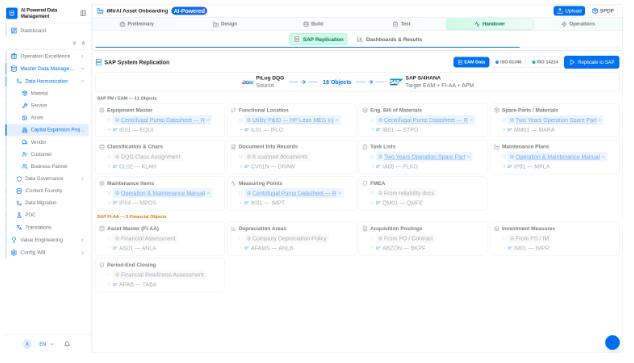Switch to the Handover phase tab

[490, 24]
